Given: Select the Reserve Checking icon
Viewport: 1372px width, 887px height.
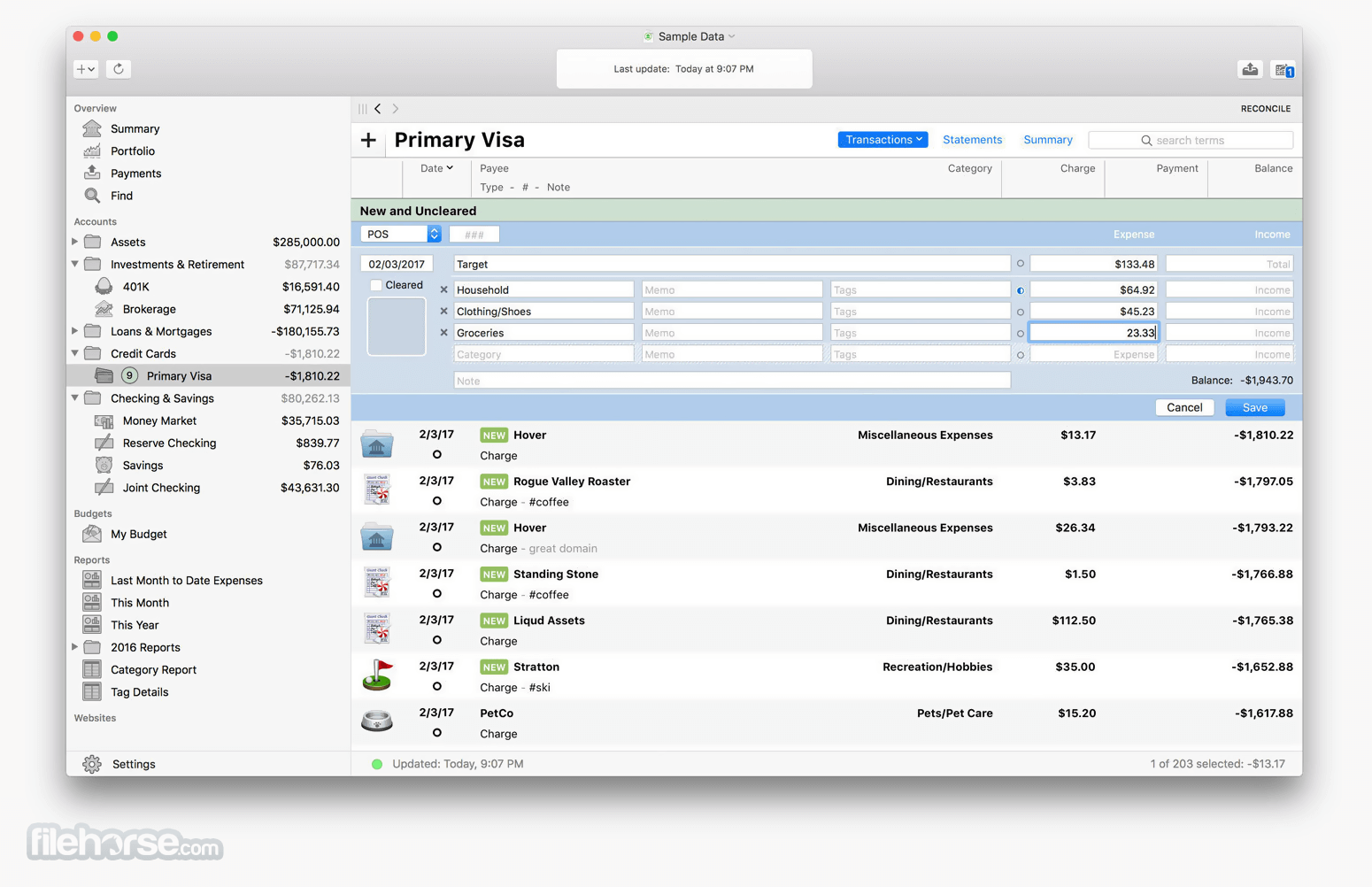Looking at the screenshot, I should [x=104, y=443].
